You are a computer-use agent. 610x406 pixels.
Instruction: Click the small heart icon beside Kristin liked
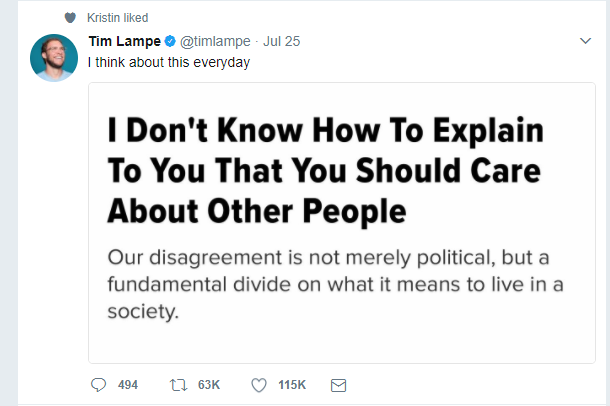pos(68,18)
